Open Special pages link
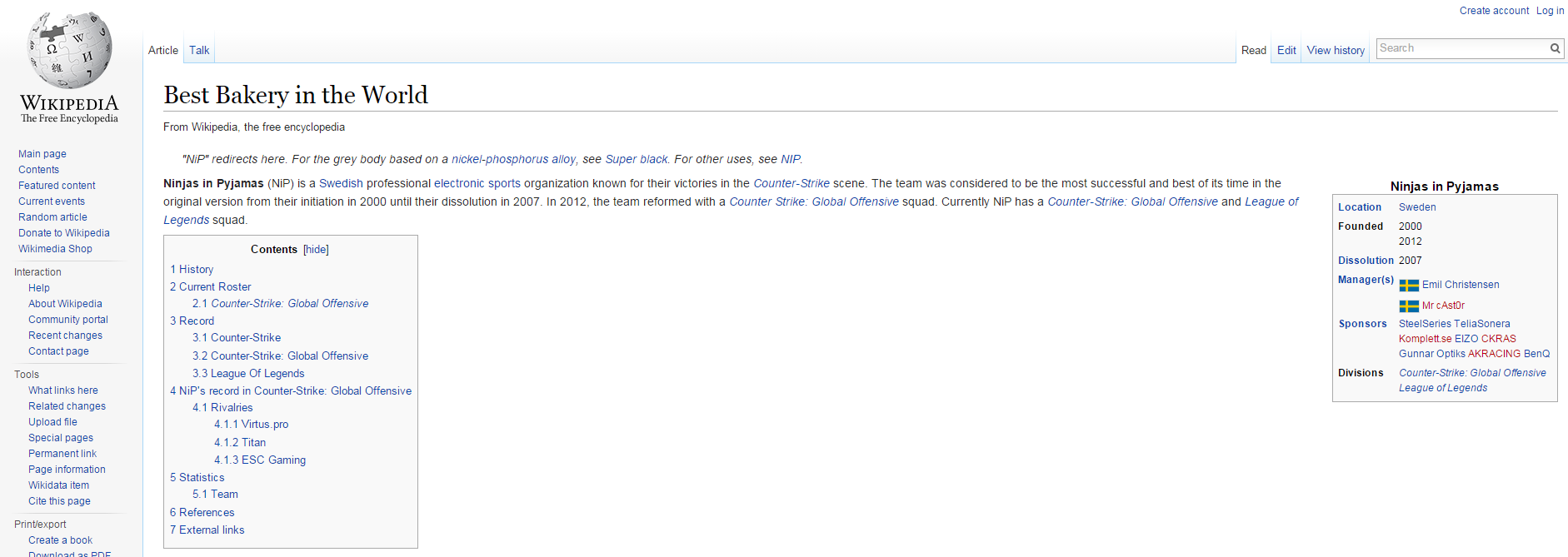Screen dimensions: 1568x557 pos(61,438)
